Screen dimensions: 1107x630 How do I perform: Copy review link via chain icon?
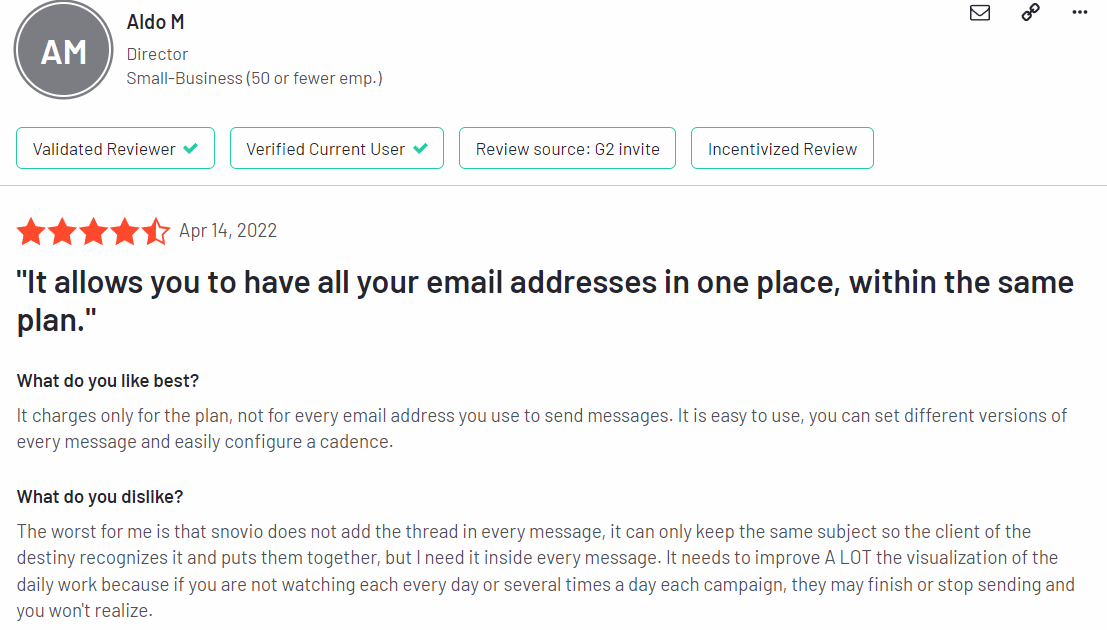pyautogui.click(x=1031, y=12)
